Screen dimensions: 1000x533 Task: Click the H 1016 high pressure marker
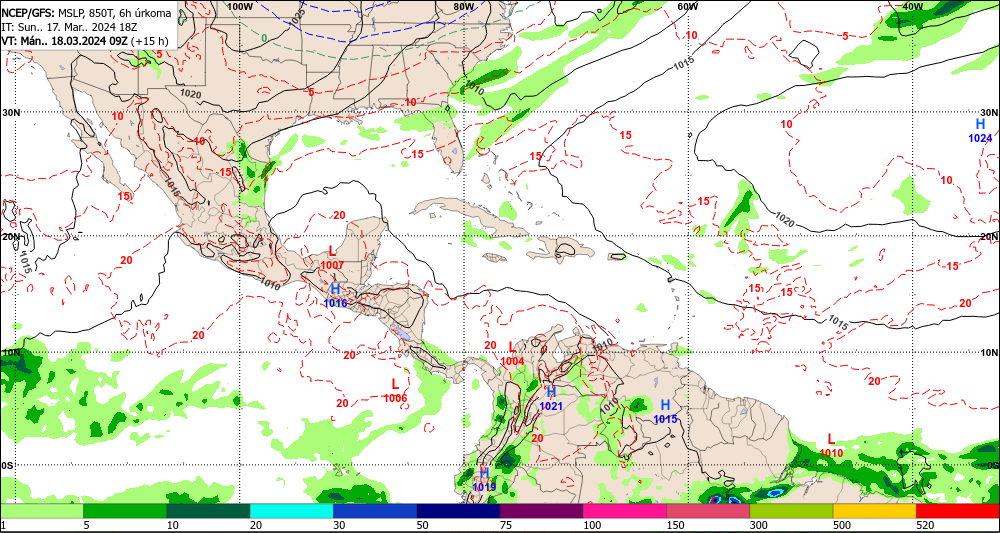335,295
